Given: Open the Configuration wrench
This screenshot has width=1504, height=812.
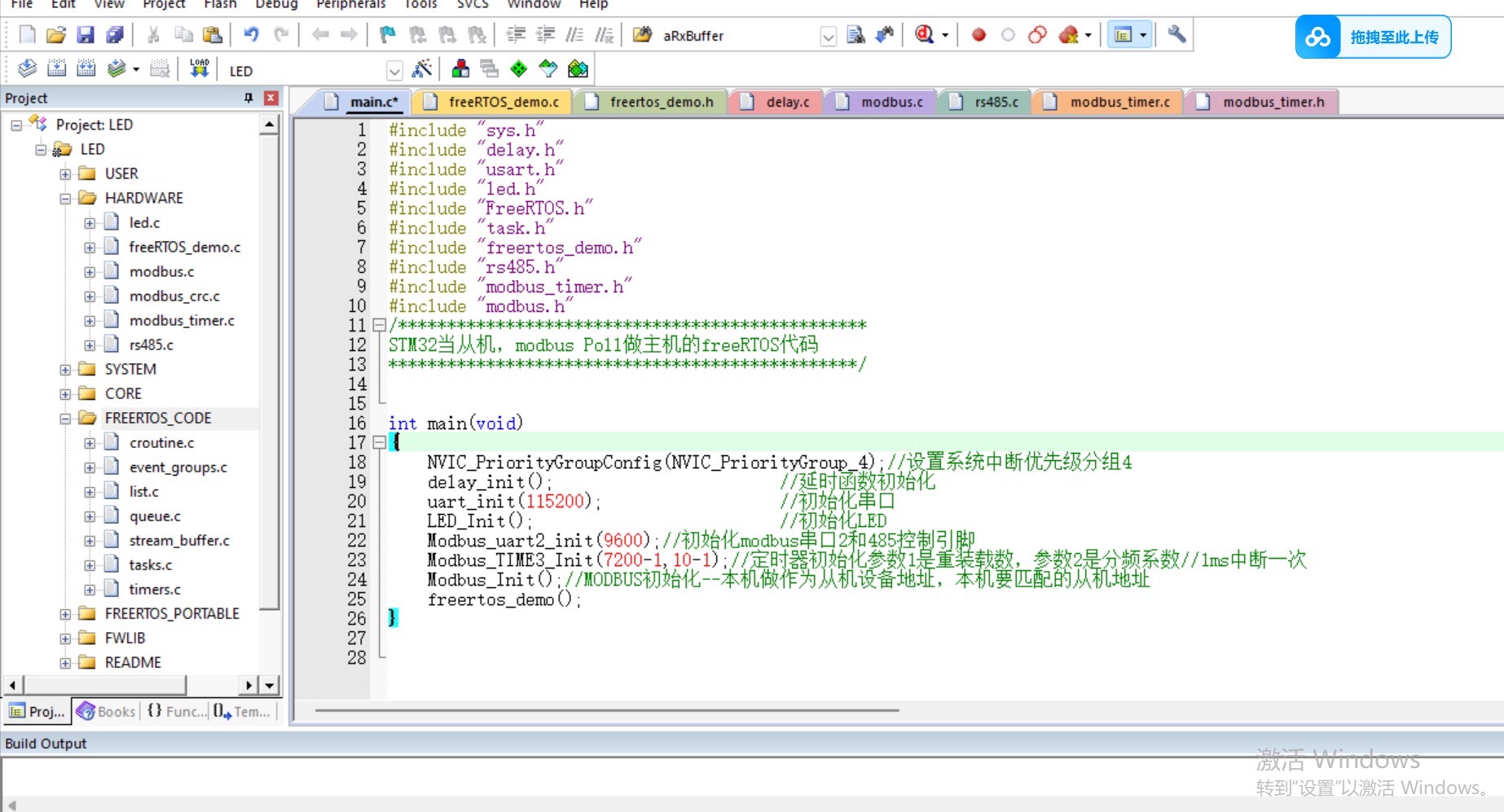Looking at the screenshot, I should (1176, 35).
